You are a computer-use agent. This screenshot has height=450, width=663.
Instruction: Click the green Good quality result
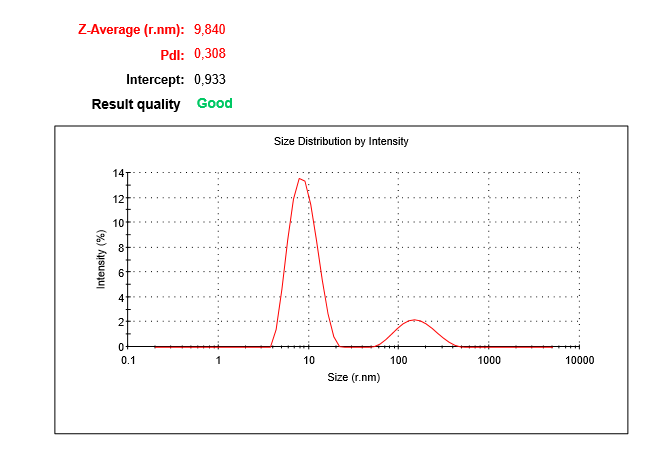(215, 104)
